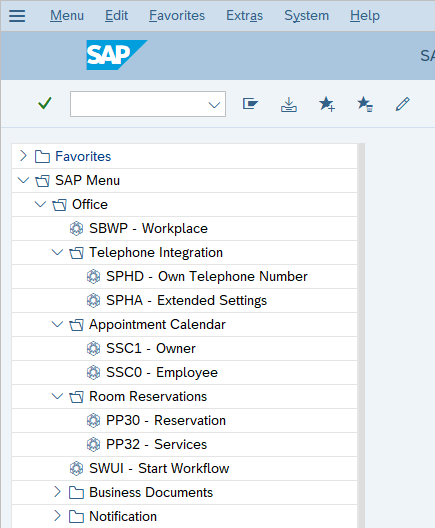This screenshot has width=435, height=528.
Task: Click the tree vertical scrollbar
Action: coord(361,335)
